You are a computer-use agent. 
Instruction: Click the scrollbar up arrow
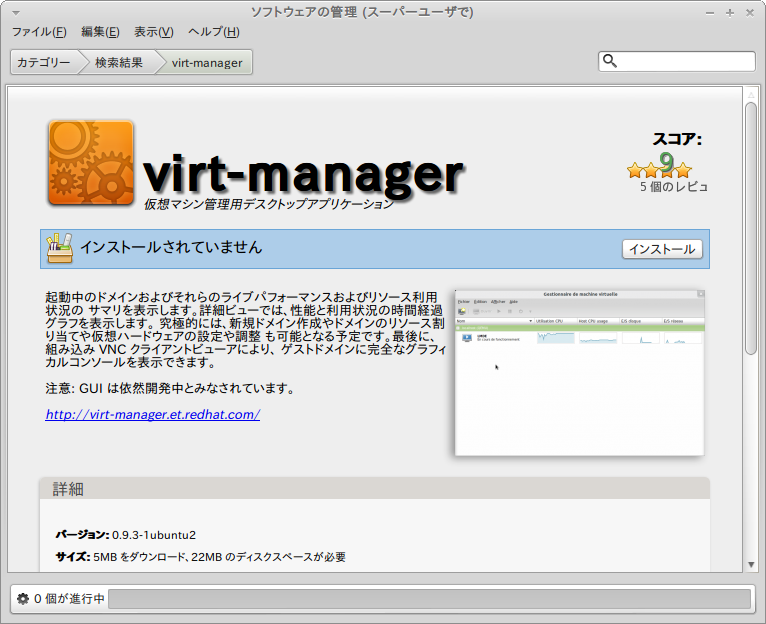pos(751,95)
